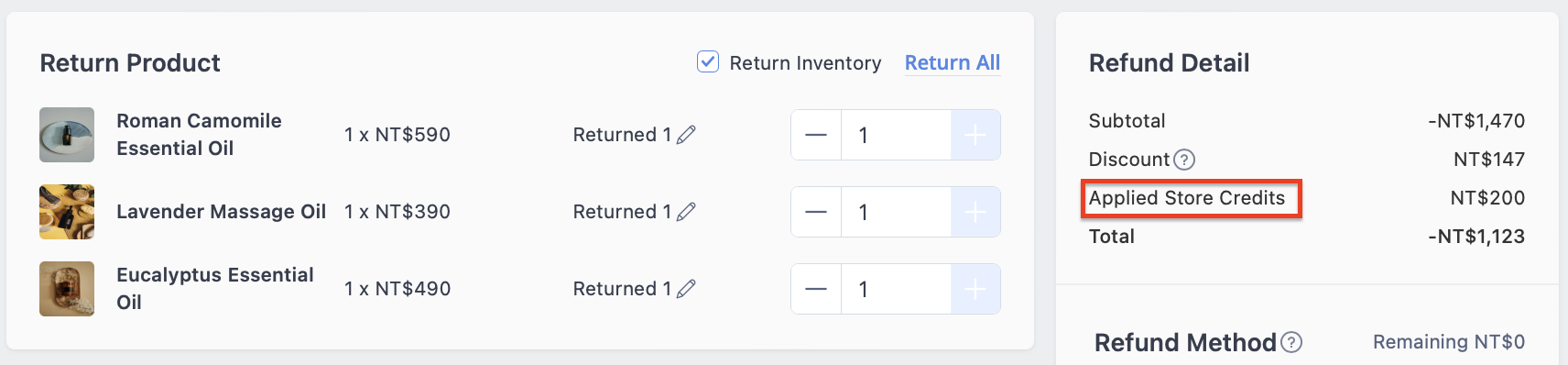Viewport: 1568px width, 365px height.
Task: Increase Lavender Massage Oil return quantity
Action: click(x=975, y=212)
